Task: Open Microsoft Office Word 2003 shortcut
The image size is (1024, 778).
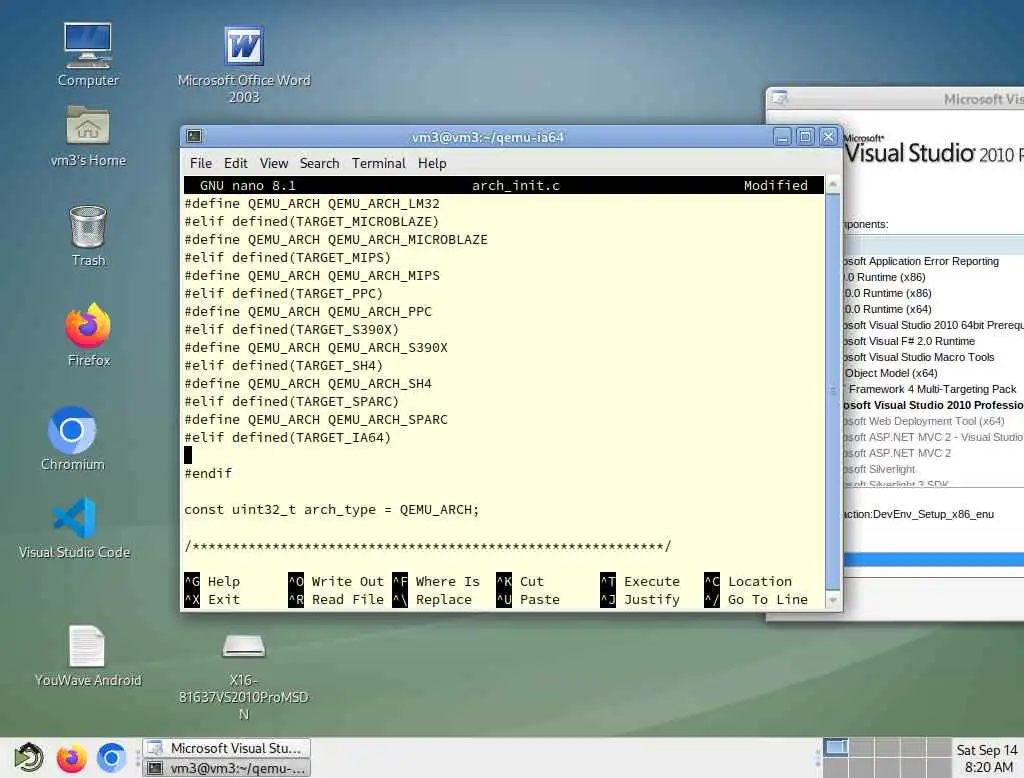Action: (244, 64)
